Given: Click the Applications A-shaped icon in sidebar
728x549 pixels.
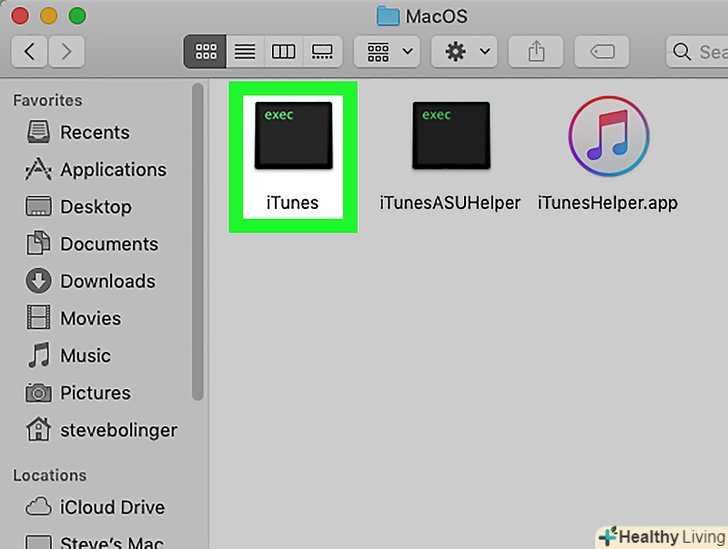Looking at the screenshot, I should [x=39, y=169].
